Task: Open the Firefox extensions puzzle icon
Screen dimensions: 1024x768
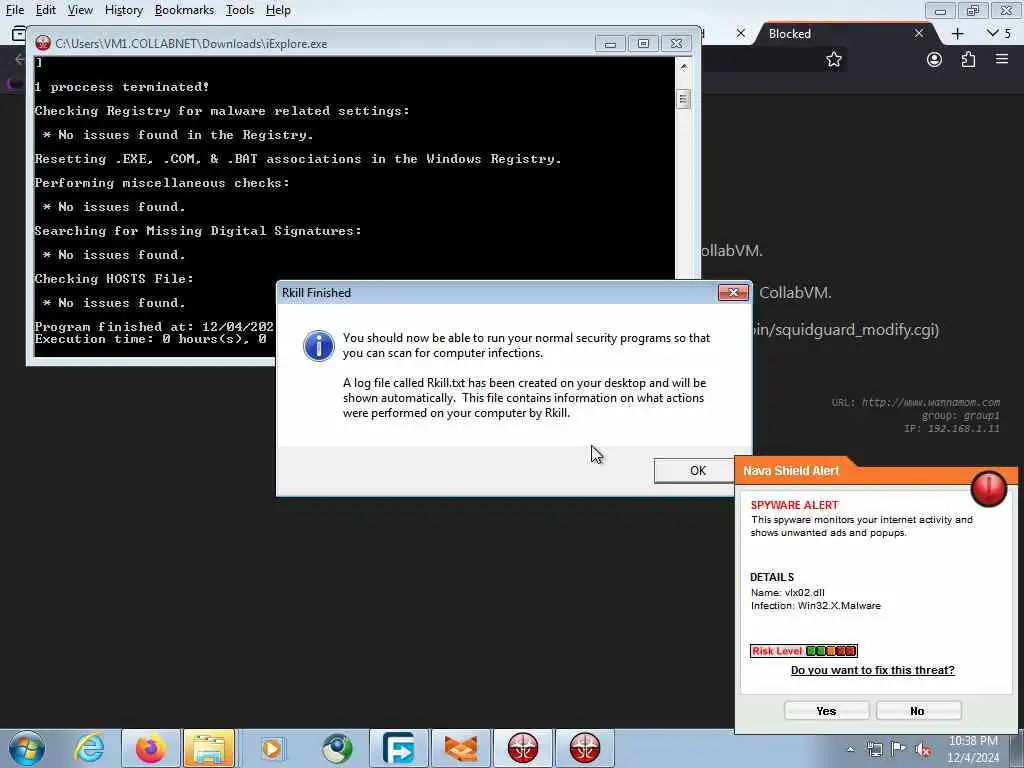Action: [x=968, y=59]
